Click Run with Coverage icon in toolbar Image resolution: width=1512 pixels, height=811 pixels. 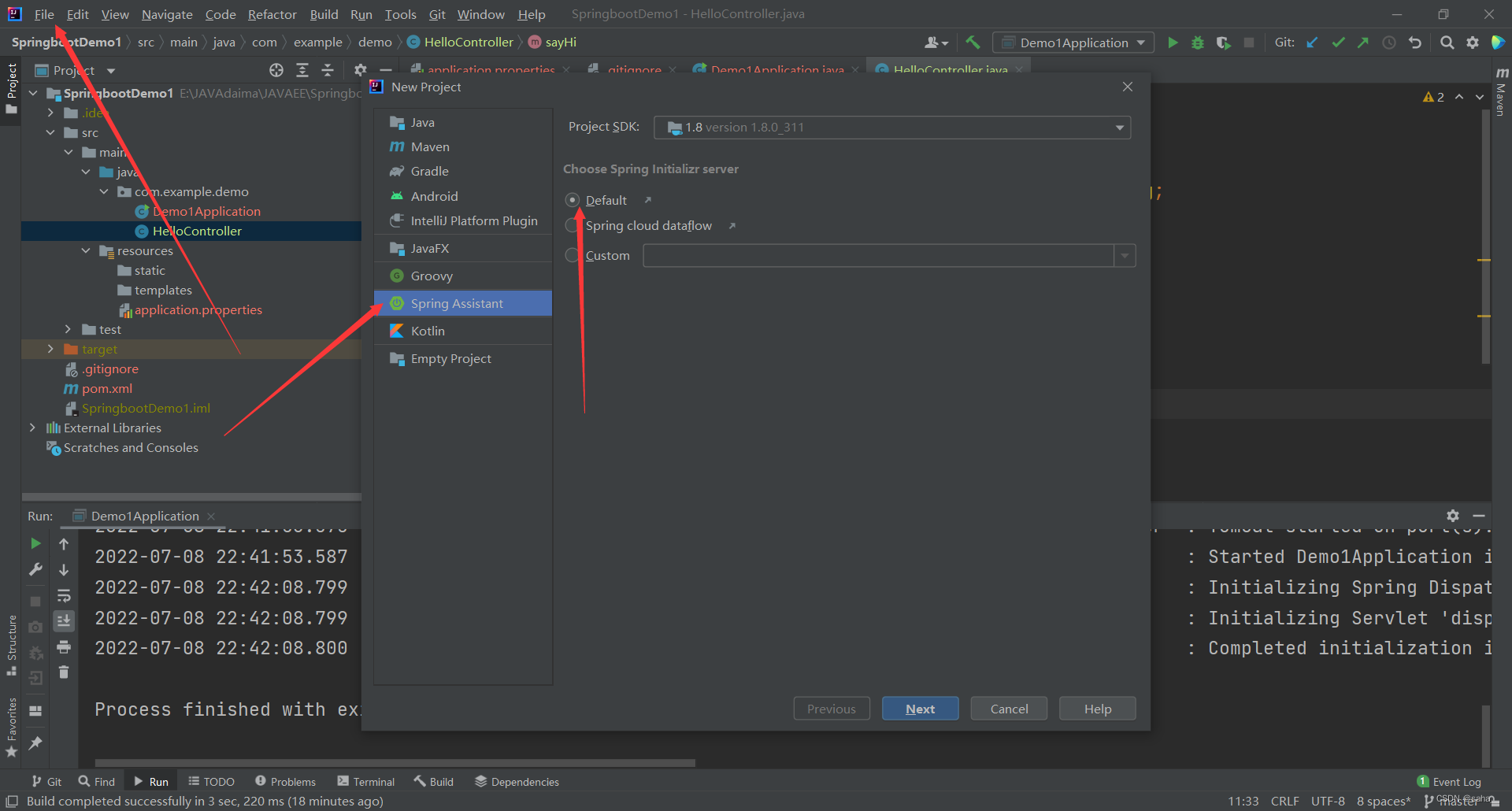(1223, 43)
